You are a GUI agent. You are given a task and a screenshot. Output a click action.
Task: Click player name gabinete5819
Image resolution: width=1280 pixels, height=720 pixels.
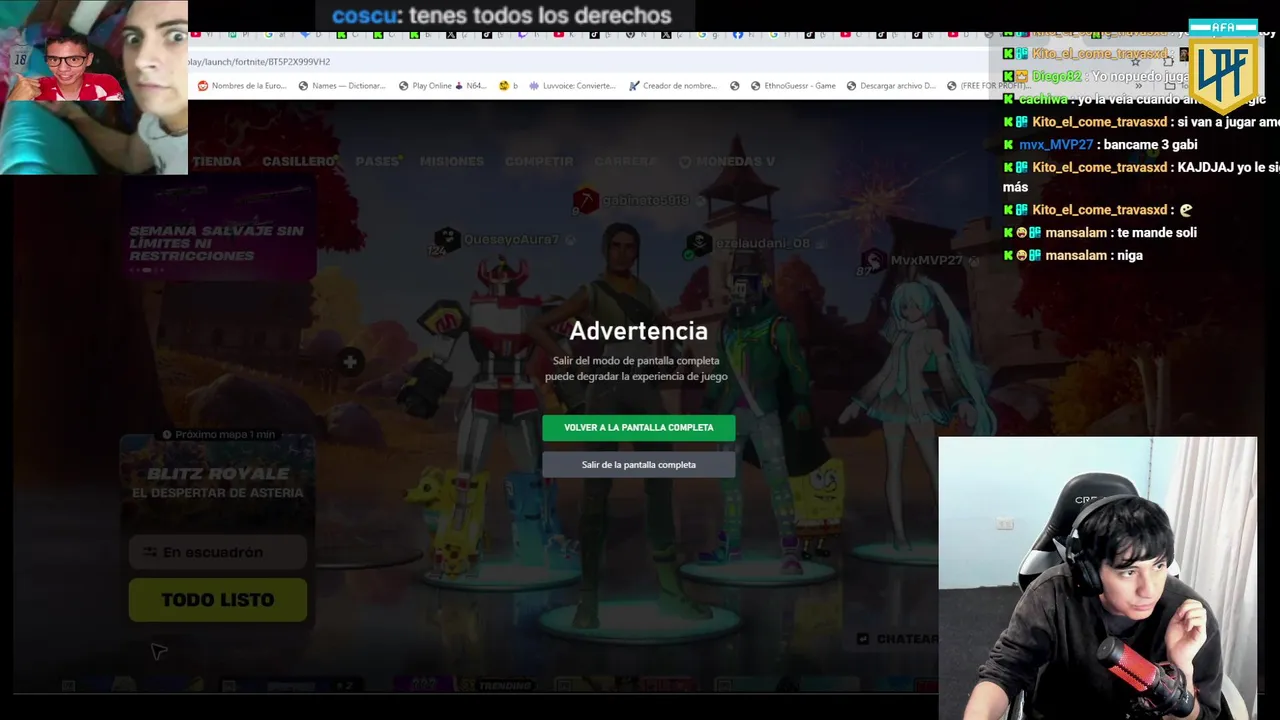coord(645,201)
